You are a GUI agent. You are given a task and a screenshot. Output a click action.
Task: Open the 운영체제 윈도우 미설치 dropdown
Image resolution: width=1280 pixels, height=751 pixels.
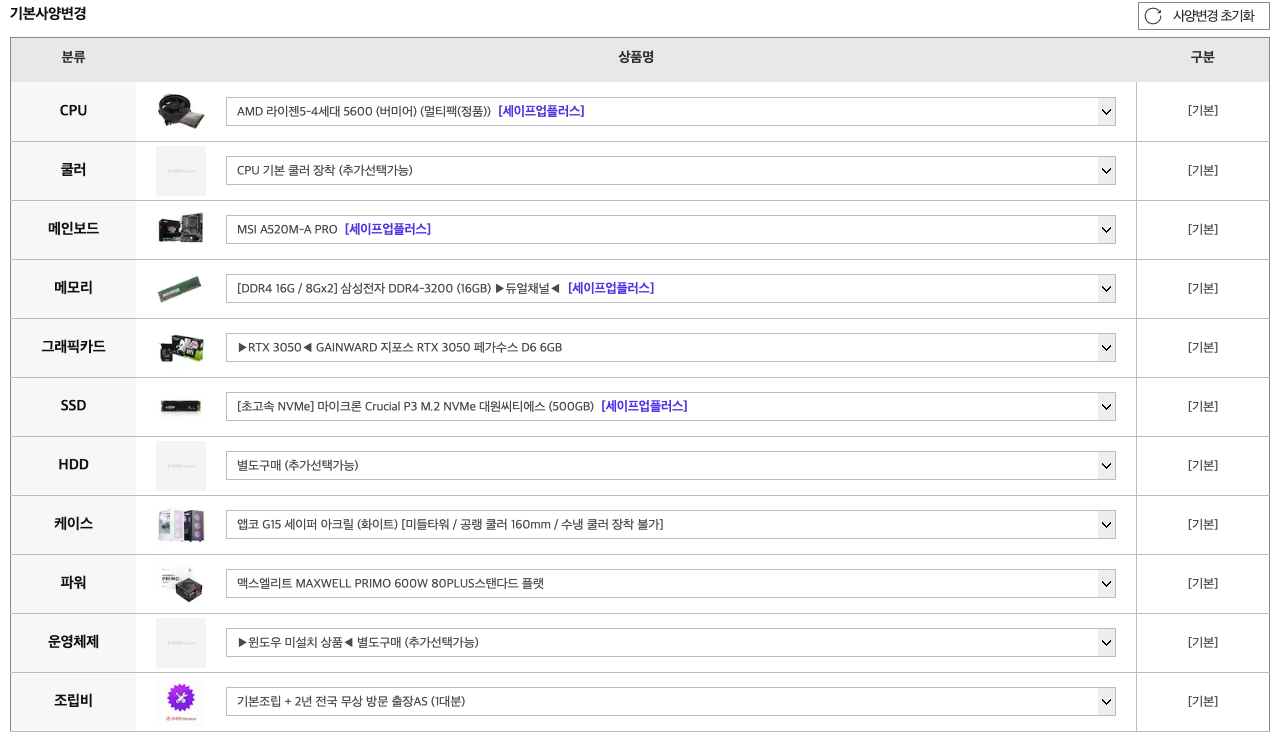[671, 642]
